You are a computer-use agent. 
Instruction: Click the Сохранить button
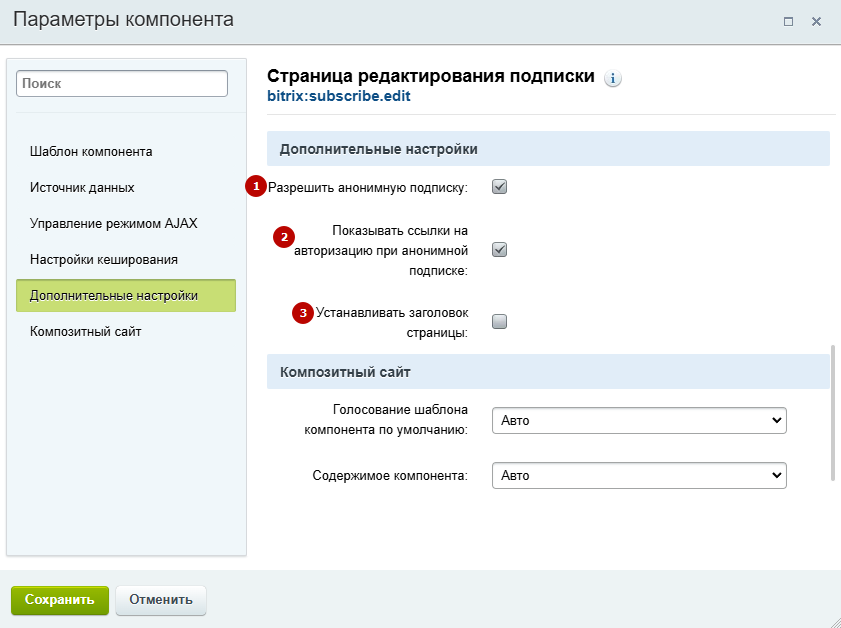60,600
